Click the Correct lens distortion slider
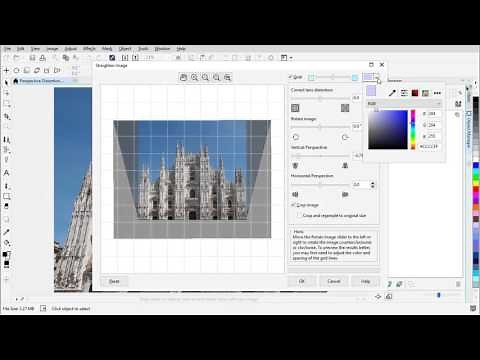This screenshot has height=360, width=480. click(x=320, y=98)
